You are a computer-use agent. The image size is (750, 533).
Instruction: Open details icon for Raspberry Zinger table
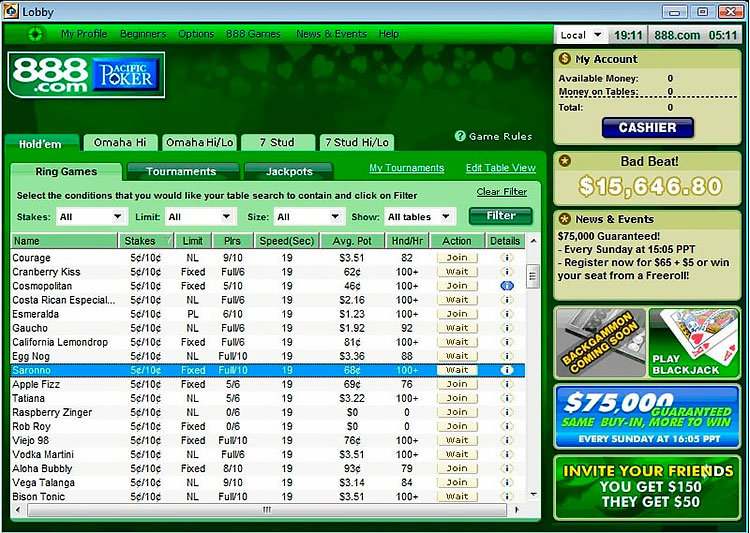coord(507,412)
